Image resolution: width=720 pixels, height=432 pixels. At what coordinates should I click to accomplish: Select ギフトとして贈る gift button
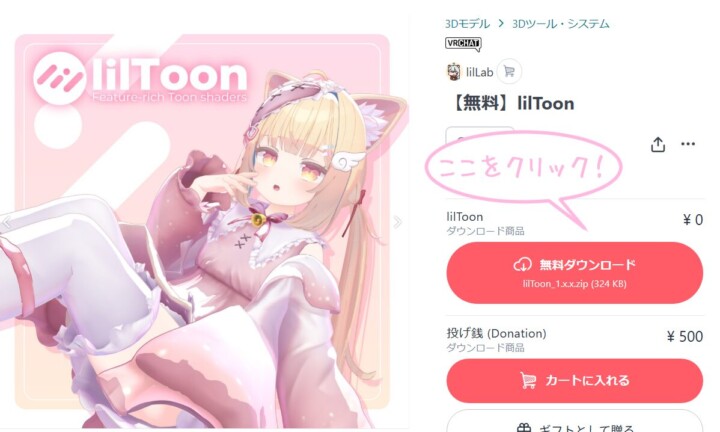[x=574, y=421]
